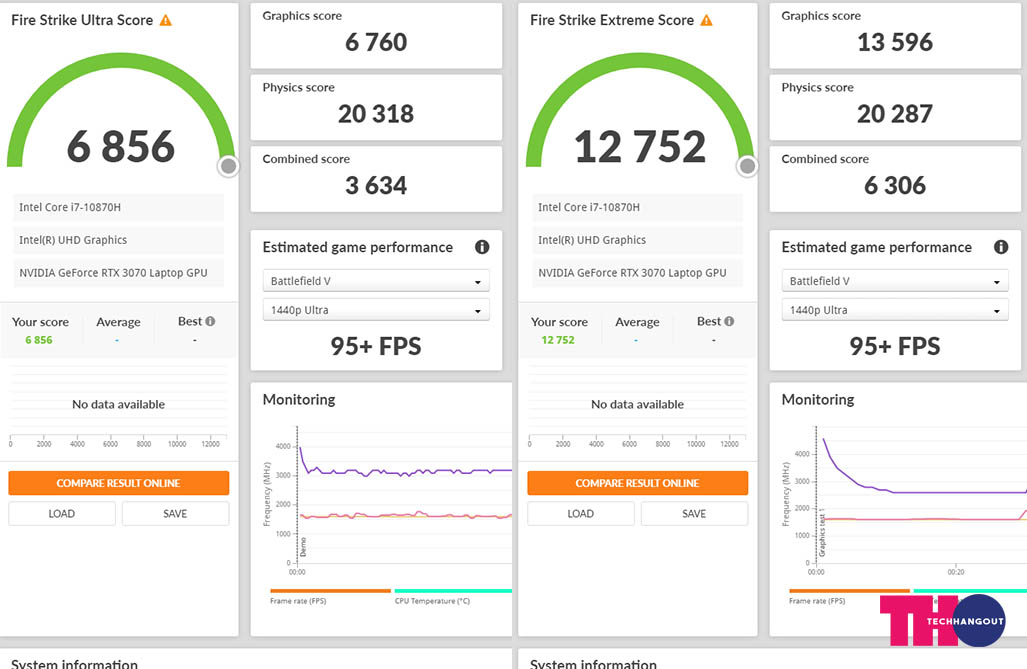
Task: Click LOAD button in Fire Strike Extreme panel
Action: (x=580, y=514)
